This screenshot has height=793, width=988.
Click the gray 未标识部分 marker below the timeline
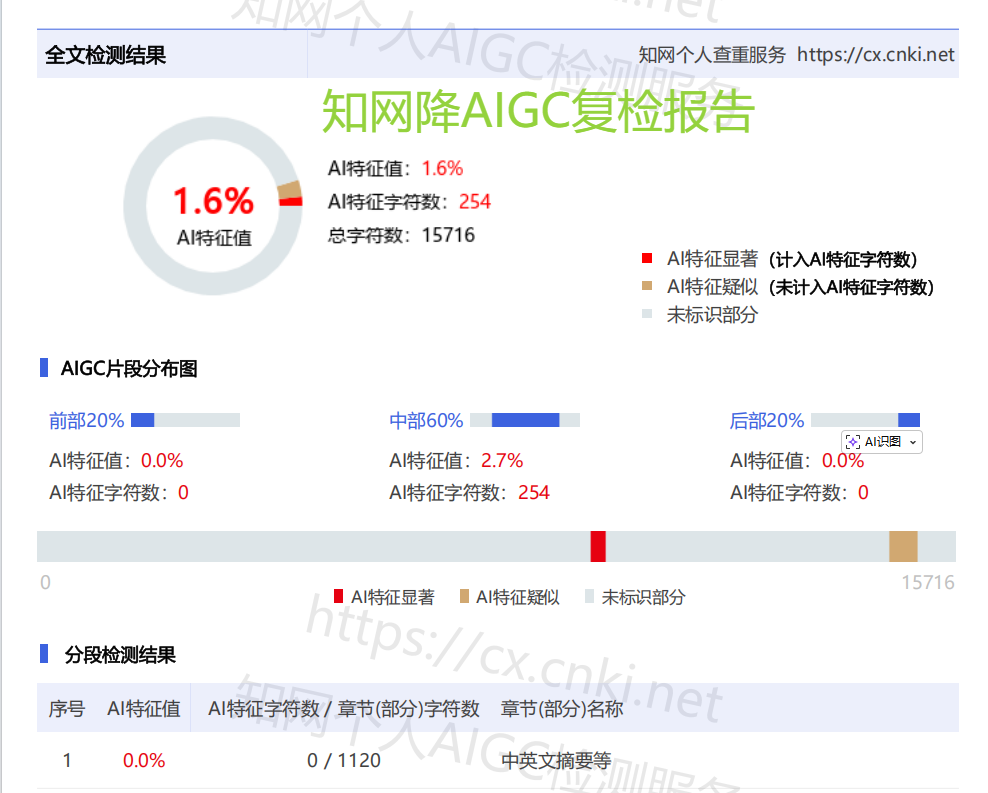click(x=589, y=597)
